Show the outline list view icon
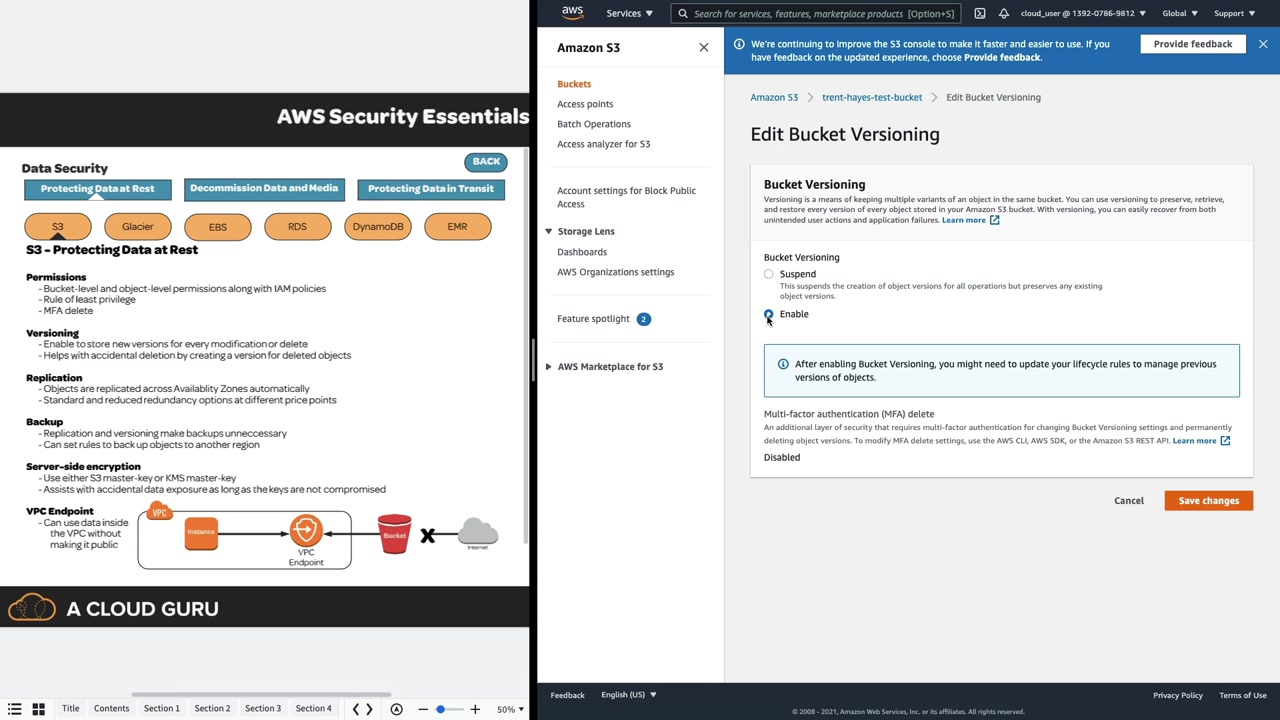Viewport: 1280px width, 720px height. point(15,709)
